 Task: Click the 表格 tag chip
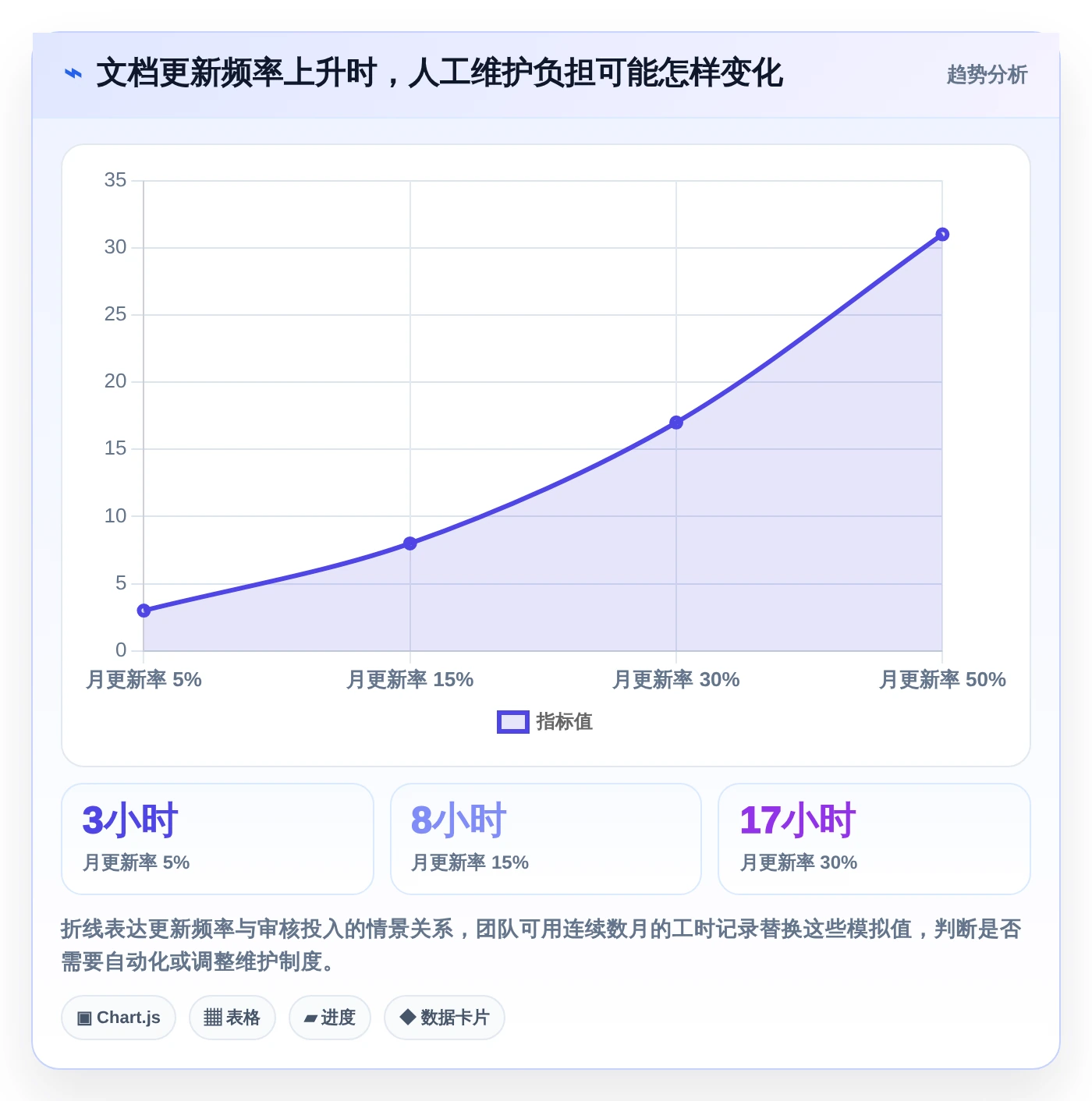coord(232,1018)
